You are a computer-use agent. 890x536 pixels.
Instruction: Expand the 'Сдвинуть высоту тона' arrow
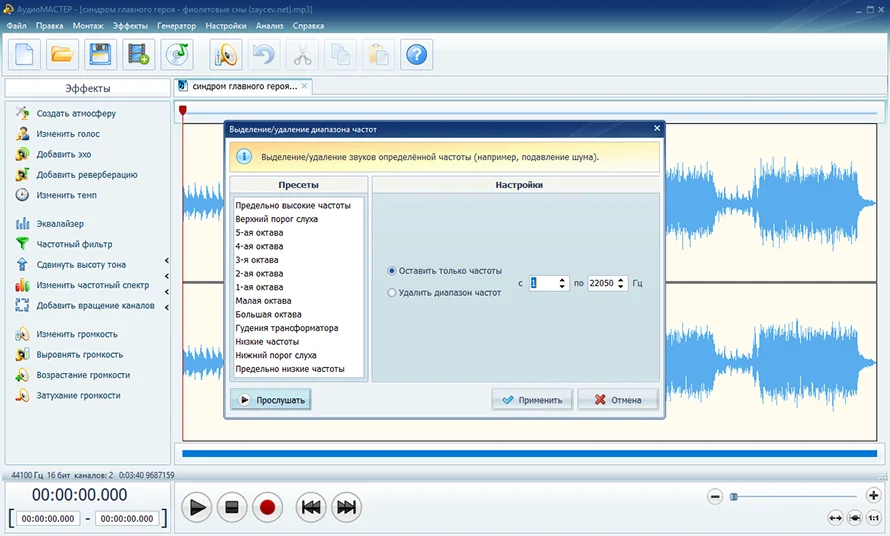(167, 261)
